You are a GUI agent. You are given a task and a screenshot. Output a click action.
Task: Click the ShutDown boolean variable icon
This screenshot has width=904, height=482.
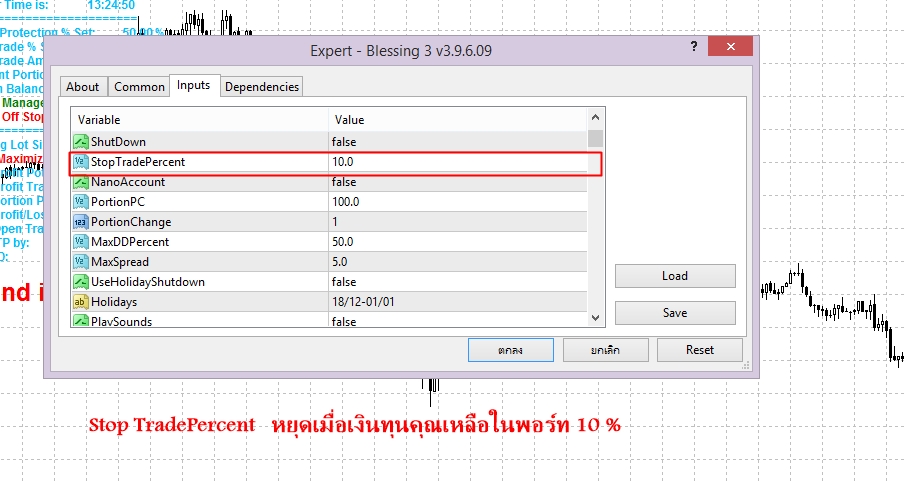81,142
